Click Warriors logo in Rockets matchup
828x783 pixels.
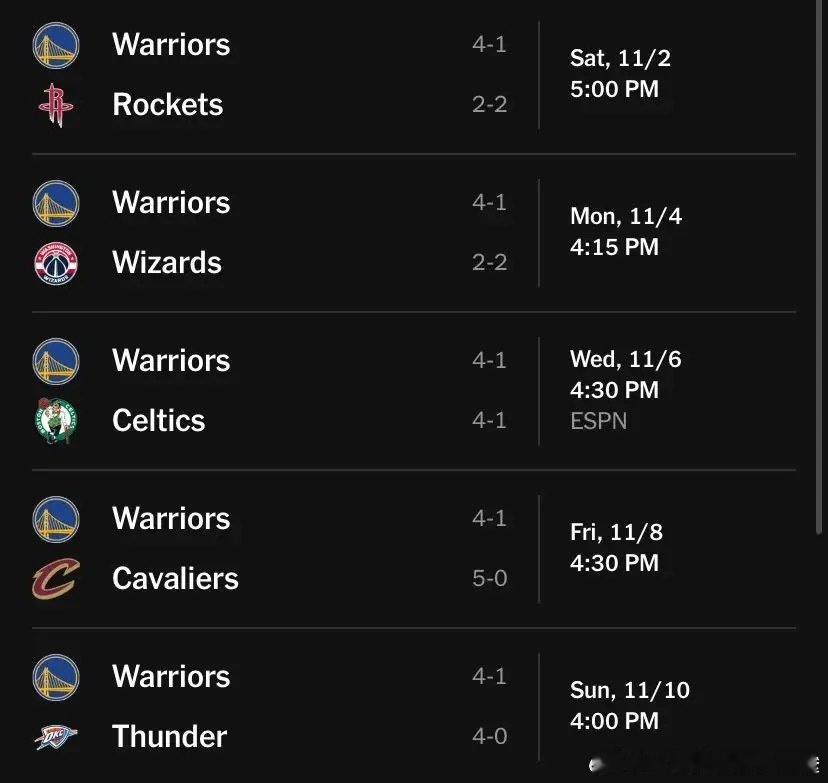(x=56, y=45)
